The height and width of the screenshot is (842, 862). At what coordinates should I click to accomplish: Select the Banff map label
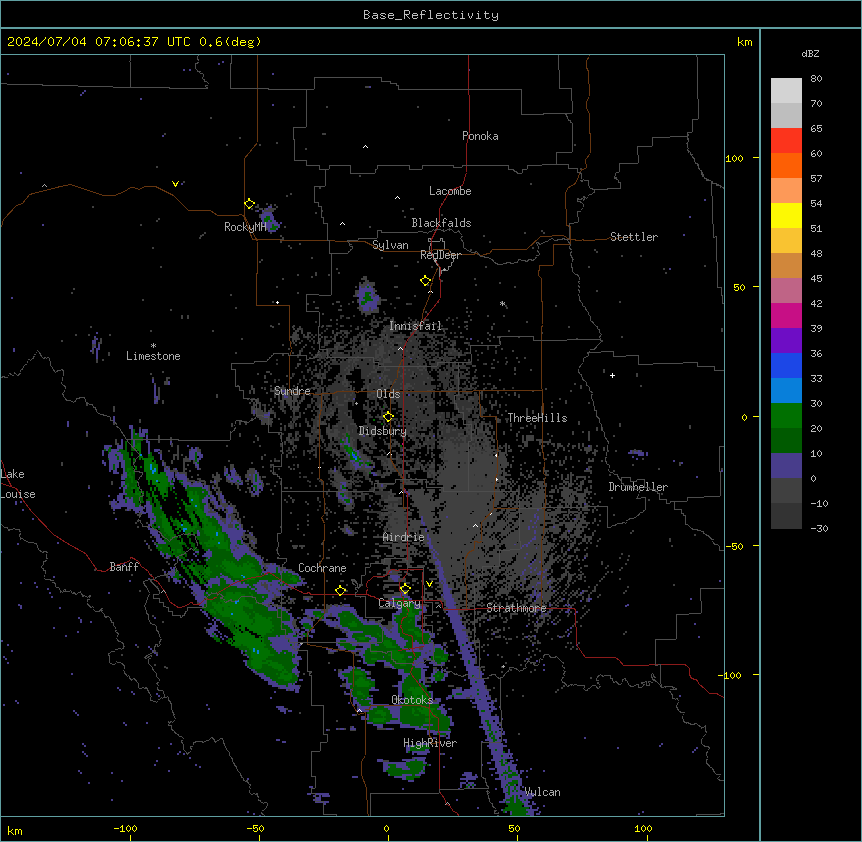[x=124, y=567]
